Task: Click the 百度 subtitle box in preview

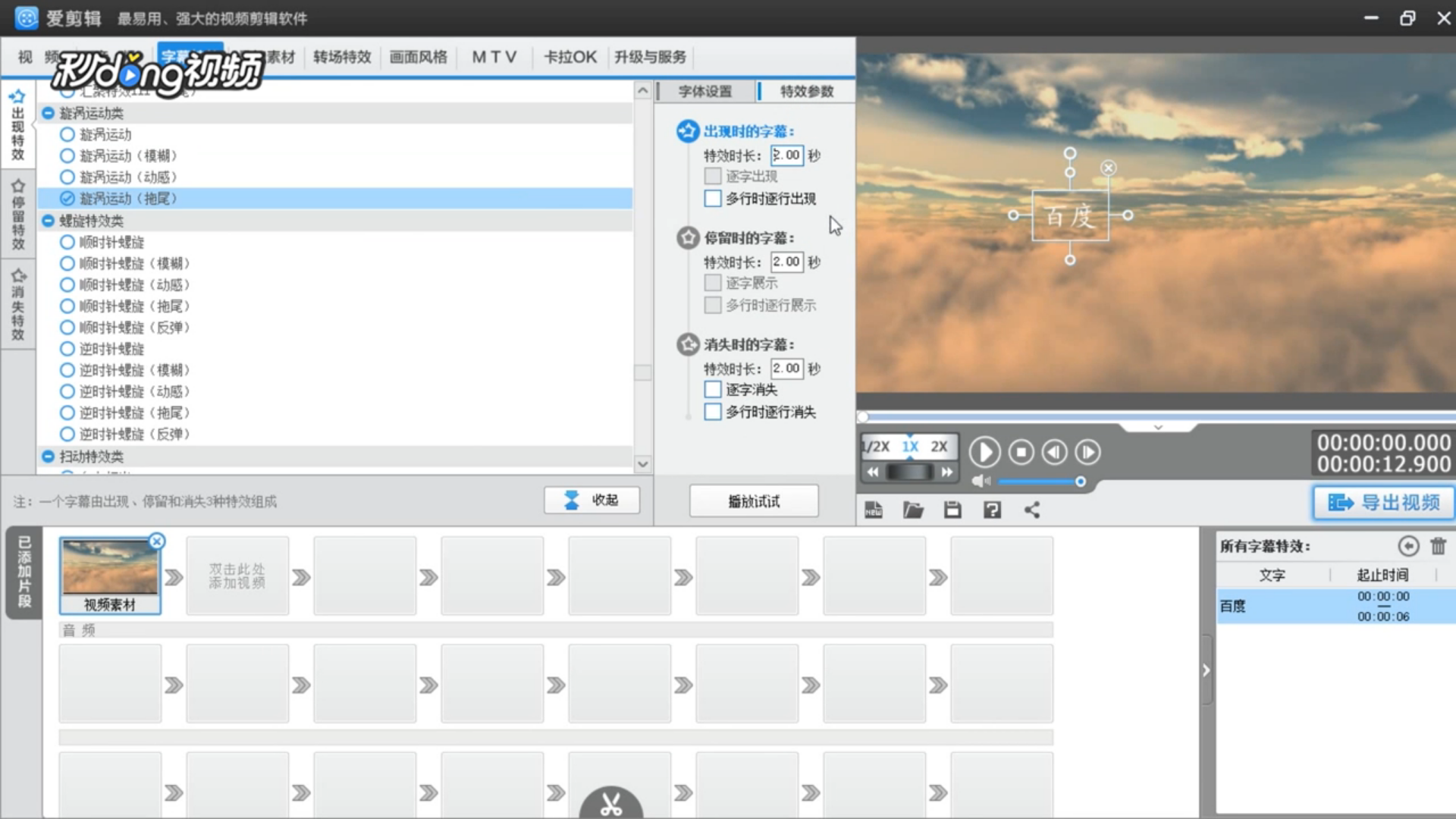Action: pos(1070,216)
